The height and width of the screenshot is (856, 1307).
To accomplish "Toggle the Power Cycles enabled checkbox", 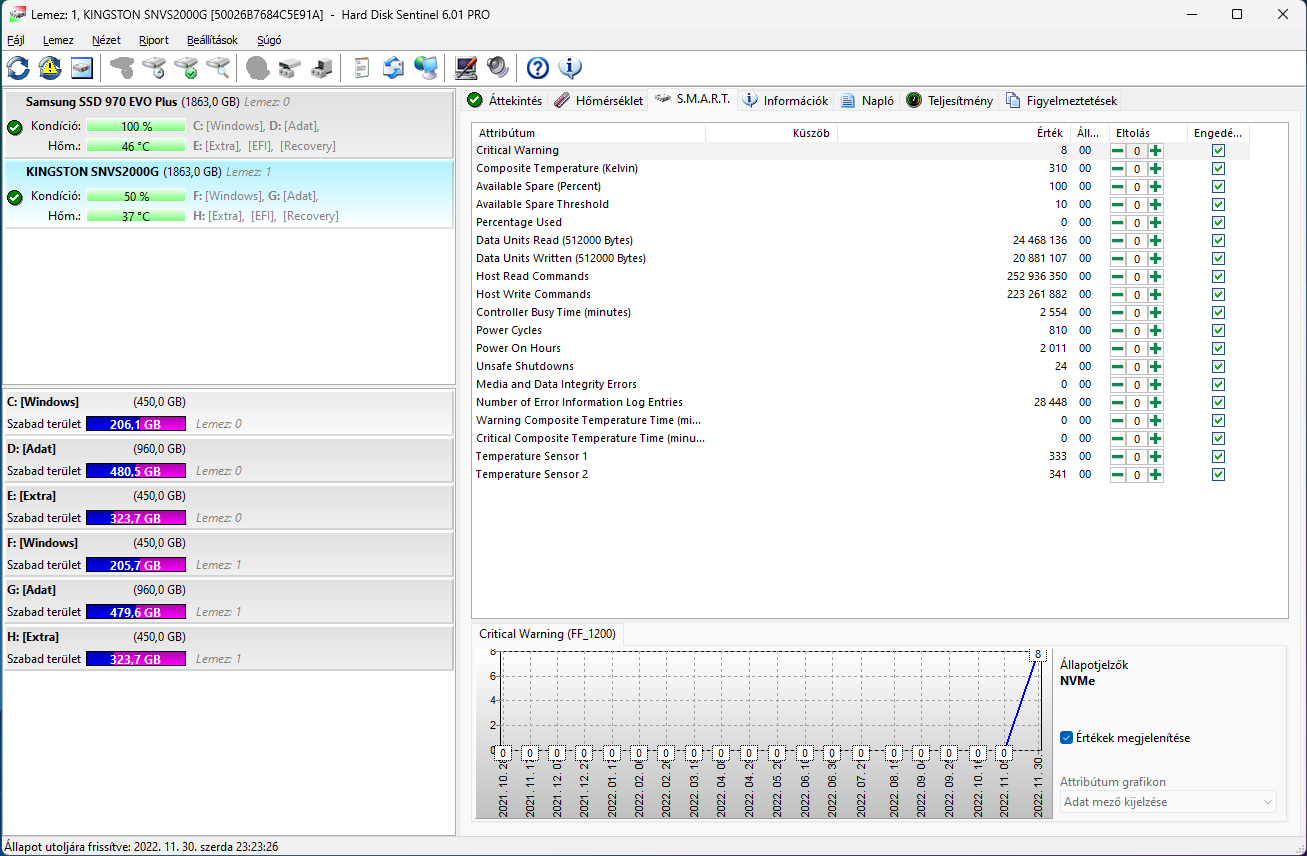I will click(x=1218, y=330).
